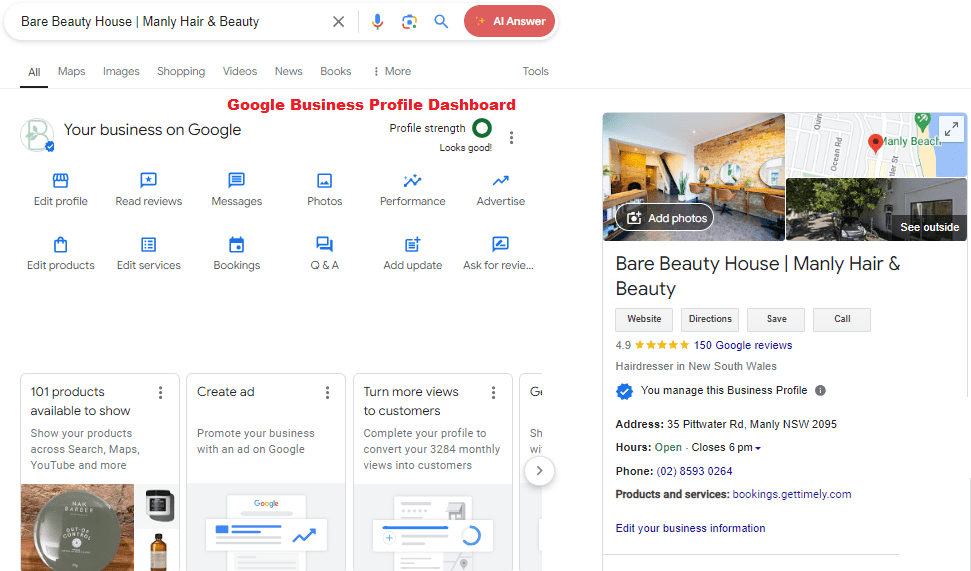971x571 pixels.
Task: Click the Website button
Action: point(644,320)
